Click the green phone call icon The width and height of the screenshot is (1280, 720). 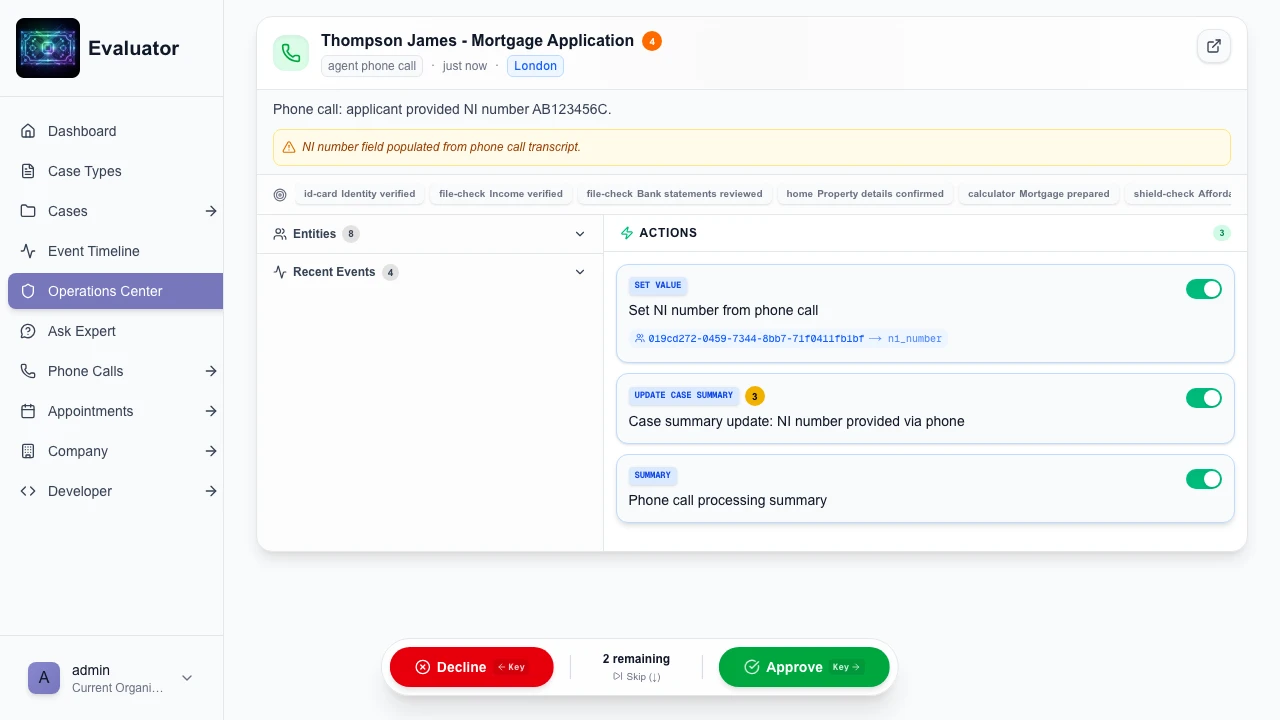[x=291, y=53]
